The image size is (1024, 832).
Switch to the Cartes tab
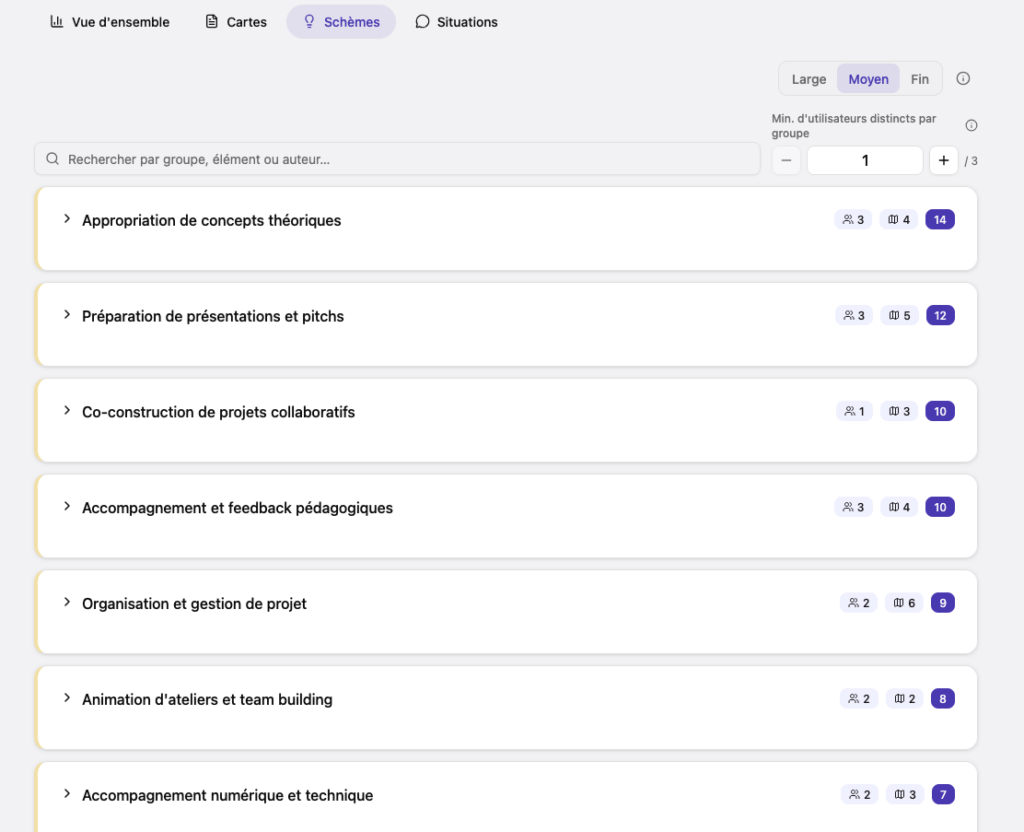coord(236,22)
